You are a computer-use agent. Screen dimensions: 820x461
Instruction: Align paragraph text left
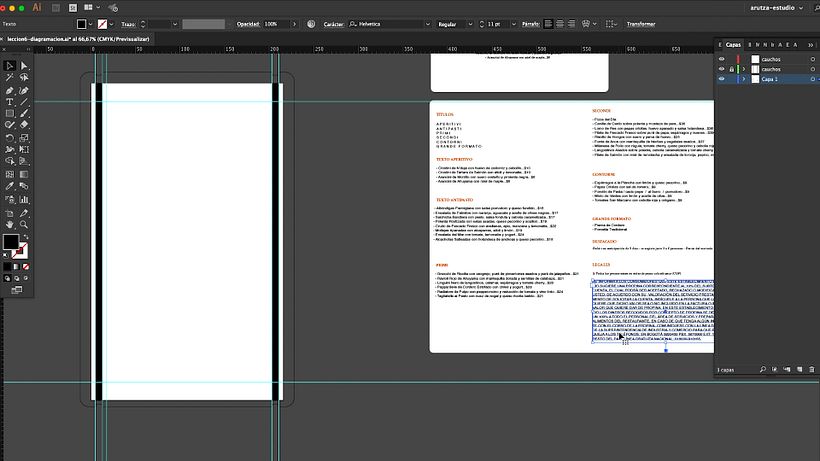point(548,24)
